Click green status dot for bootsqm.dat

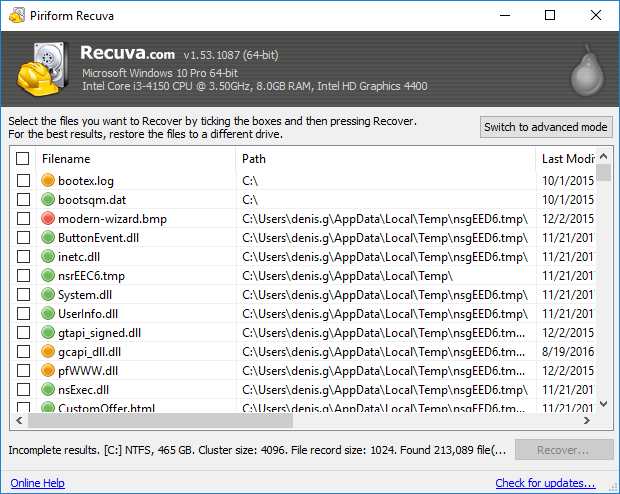click(x=48, y=199)
